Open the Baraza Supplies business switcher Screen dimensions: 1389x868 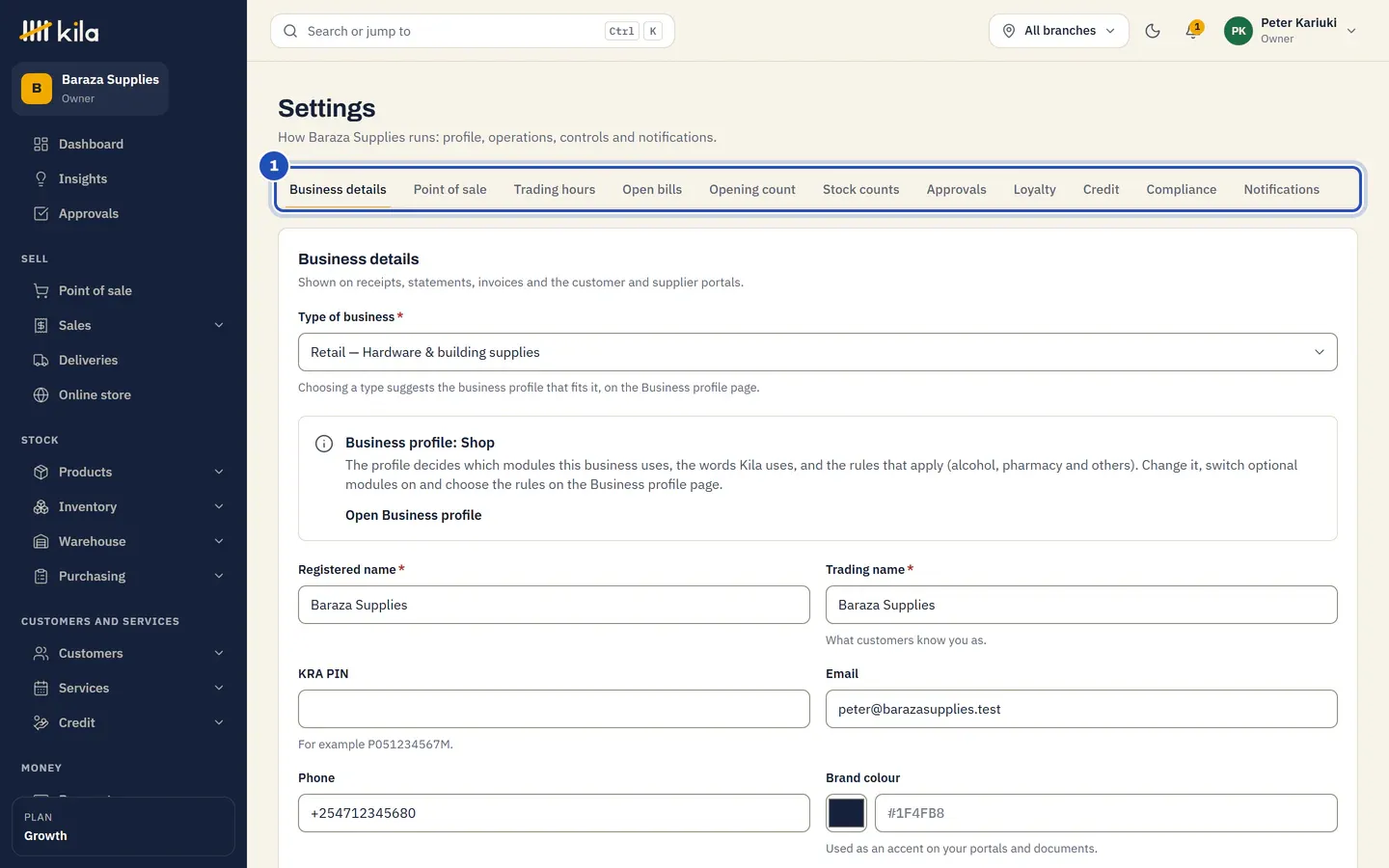pos(91,89)
